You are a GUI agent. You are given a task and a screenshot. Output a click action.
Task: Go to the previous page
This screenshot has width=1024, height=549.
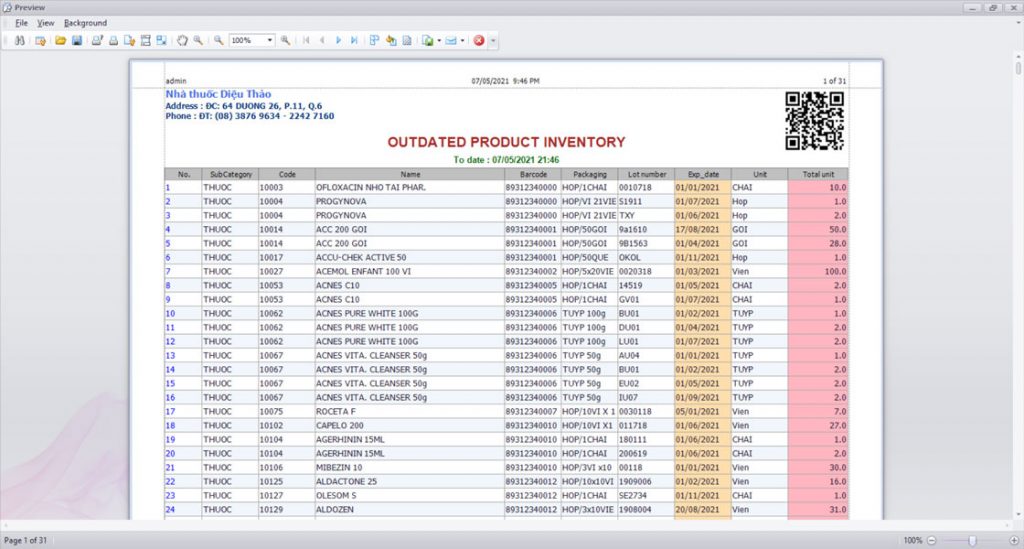(322, 40)
